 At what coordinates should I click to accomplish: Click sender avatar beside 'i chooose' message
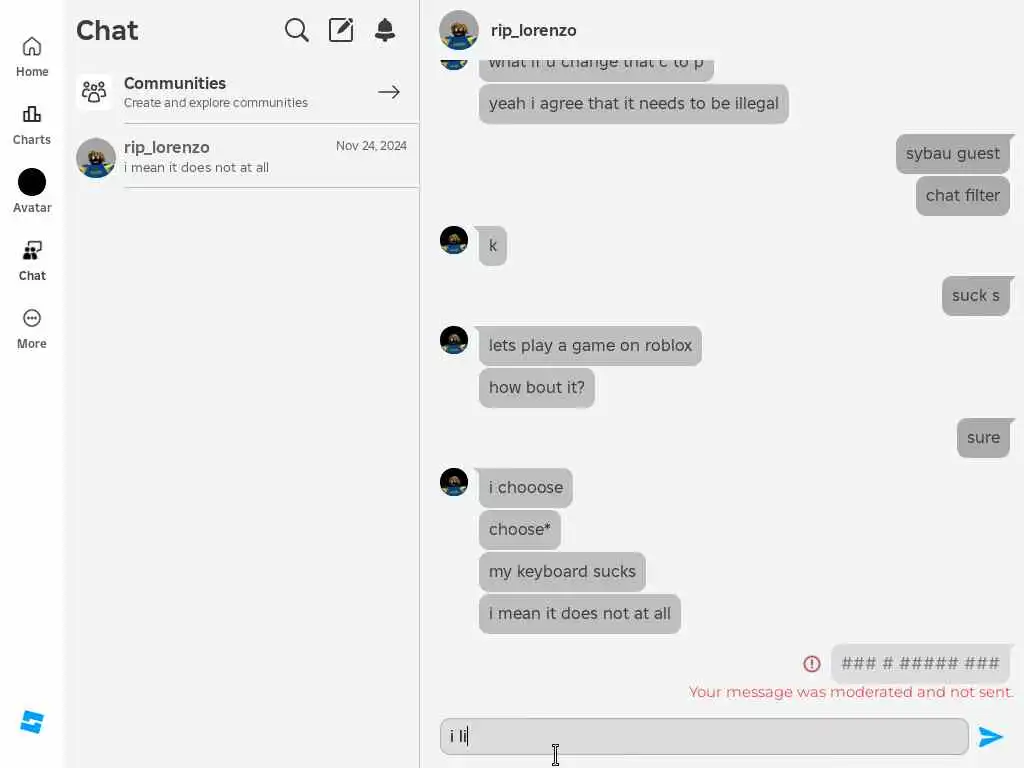(x=454, y=482)
